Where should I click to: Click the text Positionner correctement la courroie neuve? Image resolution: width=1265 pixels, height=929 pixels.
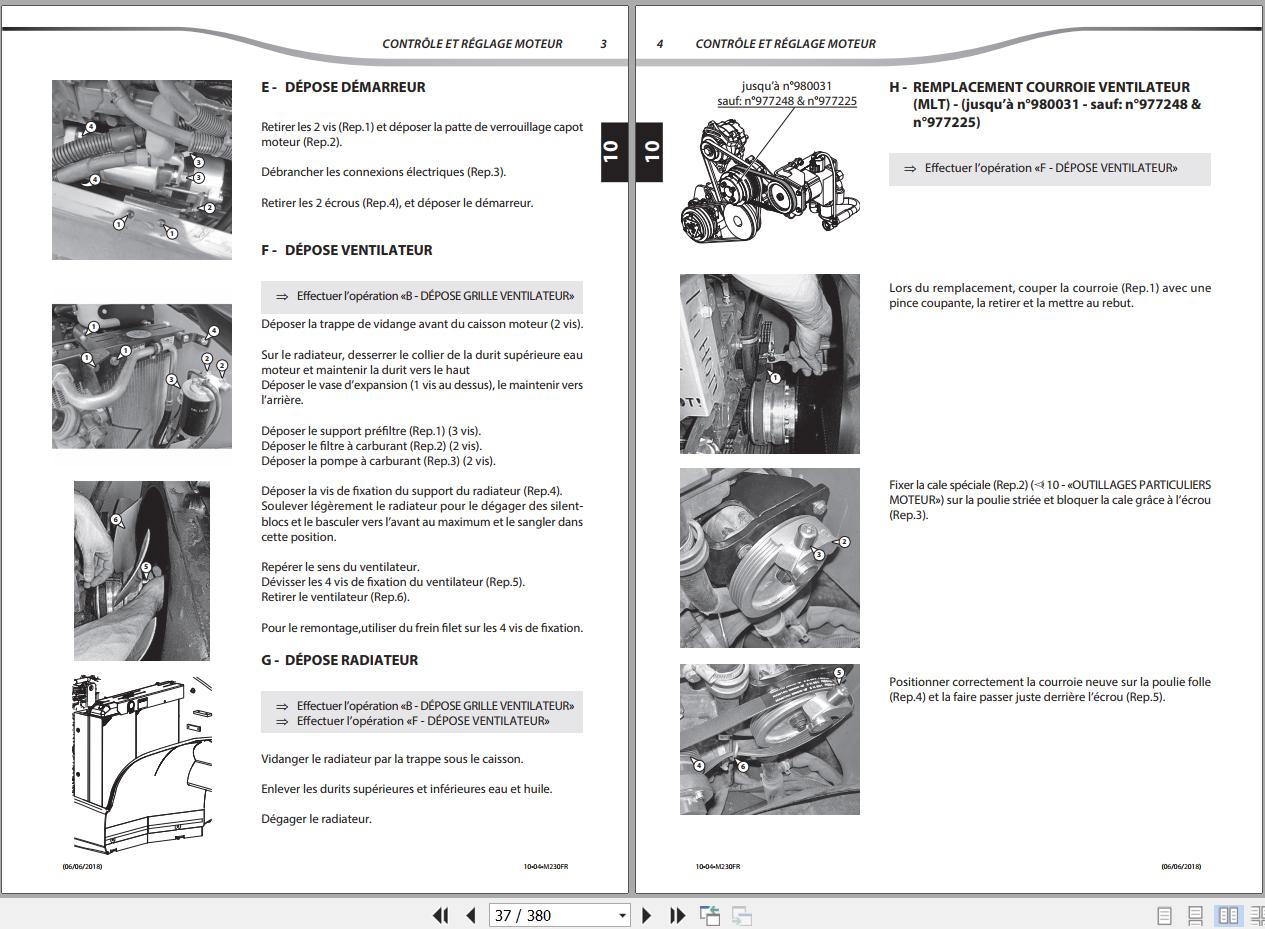(x=1050, y=690)
